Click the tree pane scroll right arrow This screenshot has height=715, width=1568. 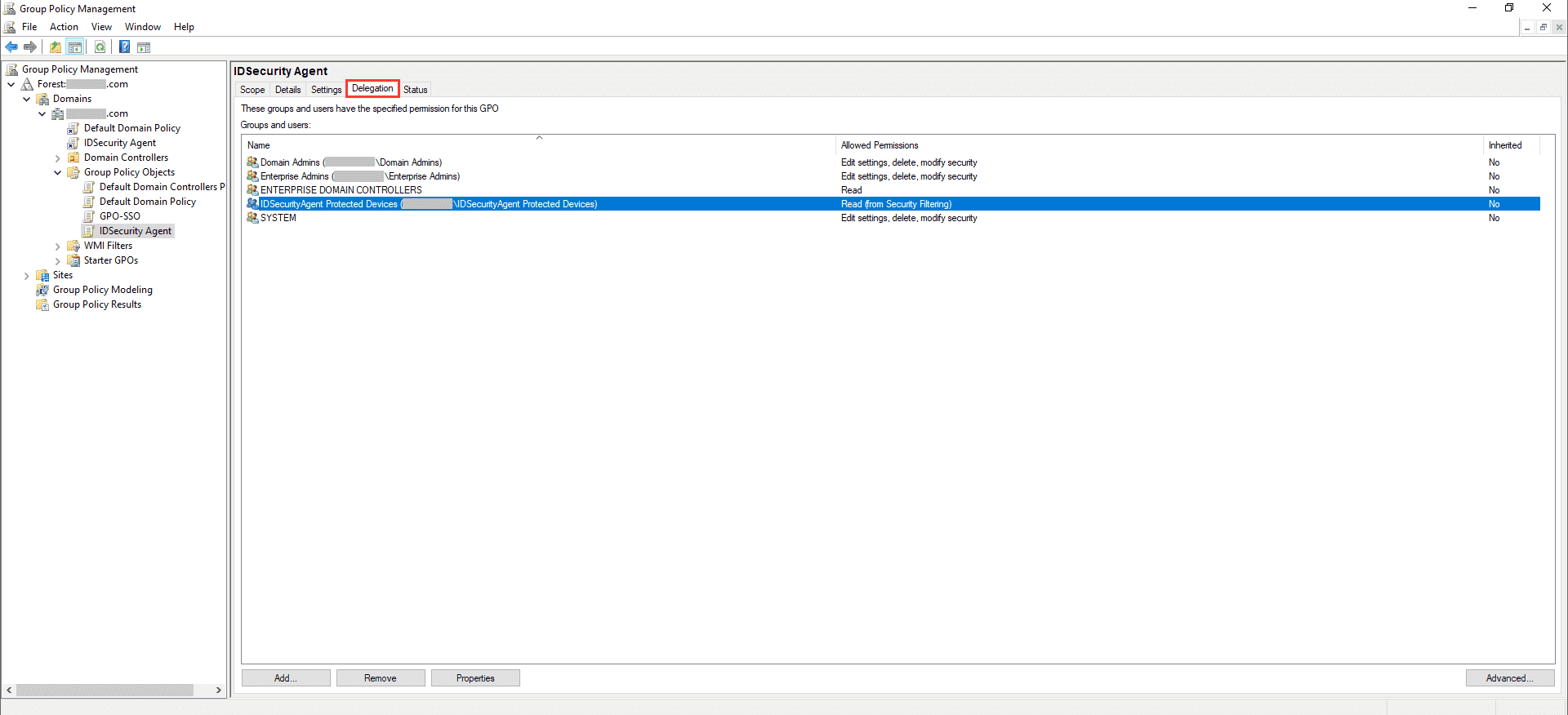click(x=219, y=691)
